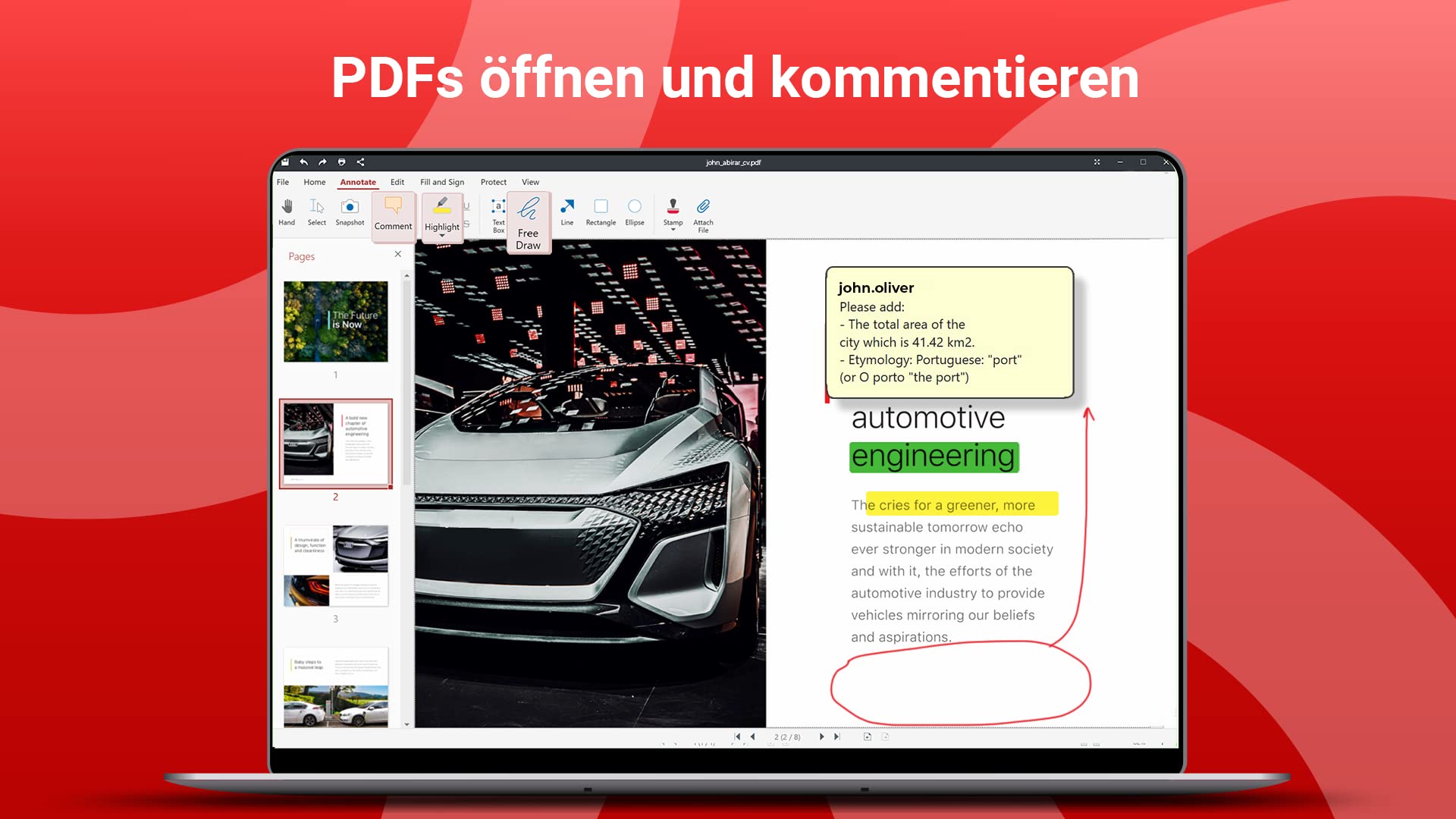This screenshot has width=1456, height=819.
Task: Click the word 'automotive' heading
Action: click(x=928, y=418)
